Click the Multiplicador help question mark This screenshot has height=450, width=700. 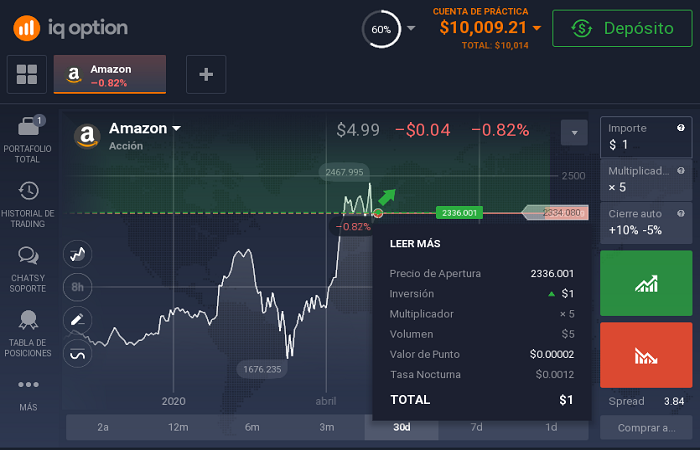(681, 171)
